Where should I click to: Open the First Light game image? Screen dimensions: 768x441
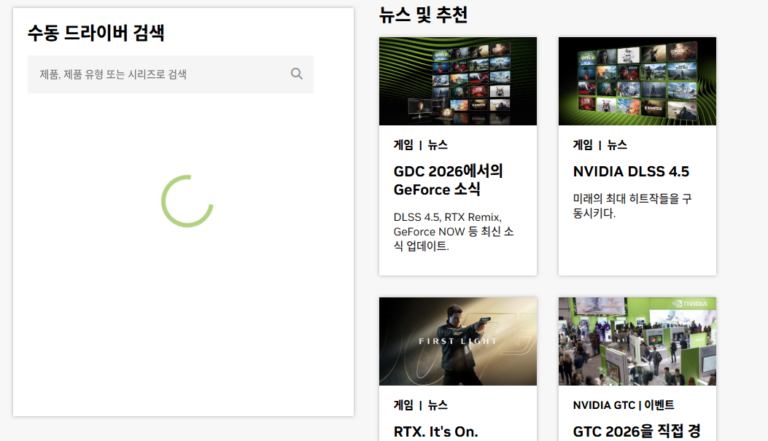[457, 341]
